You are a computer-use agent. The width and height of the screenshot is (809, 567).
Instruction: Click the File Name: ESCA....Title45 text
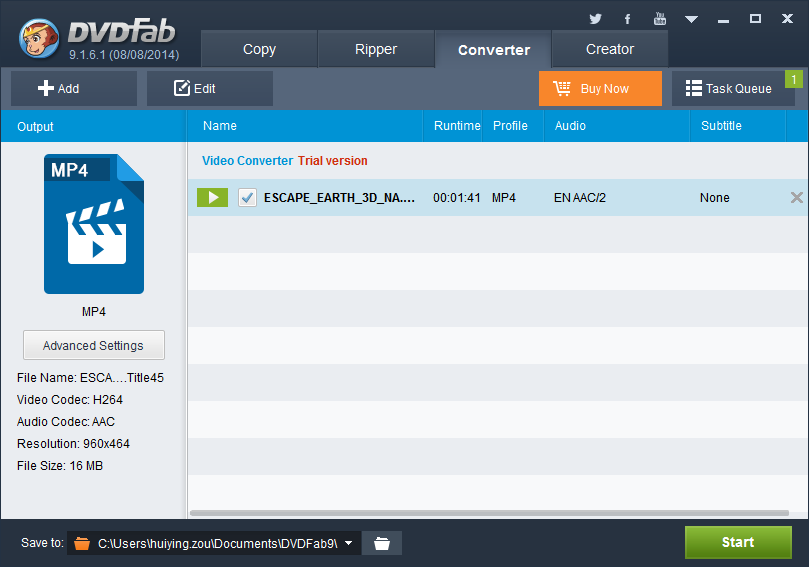pyautogui.click(x=90, y=378)
